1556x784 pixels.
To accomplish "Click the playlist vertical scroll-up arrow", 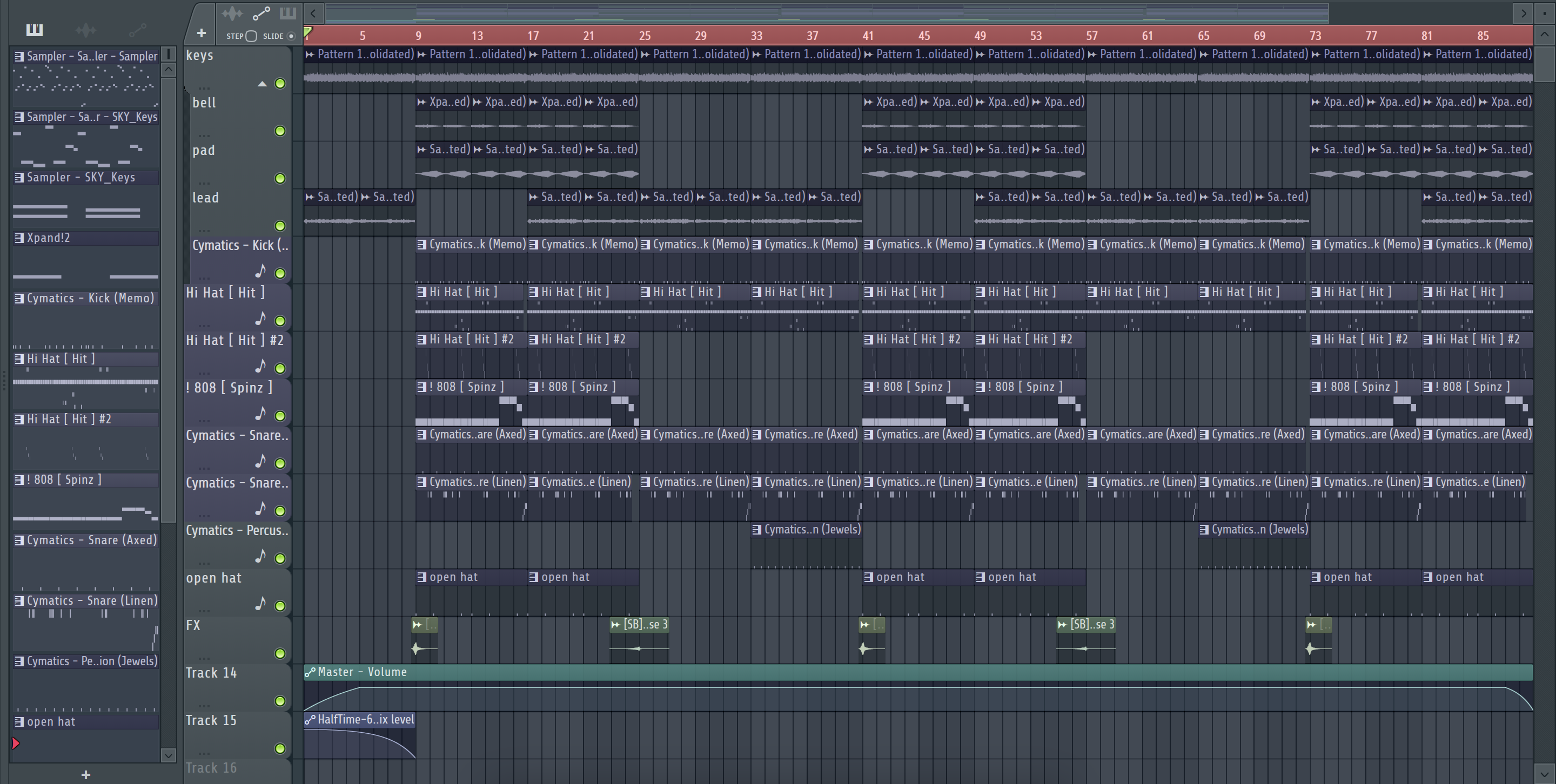I will [1545, 35].
